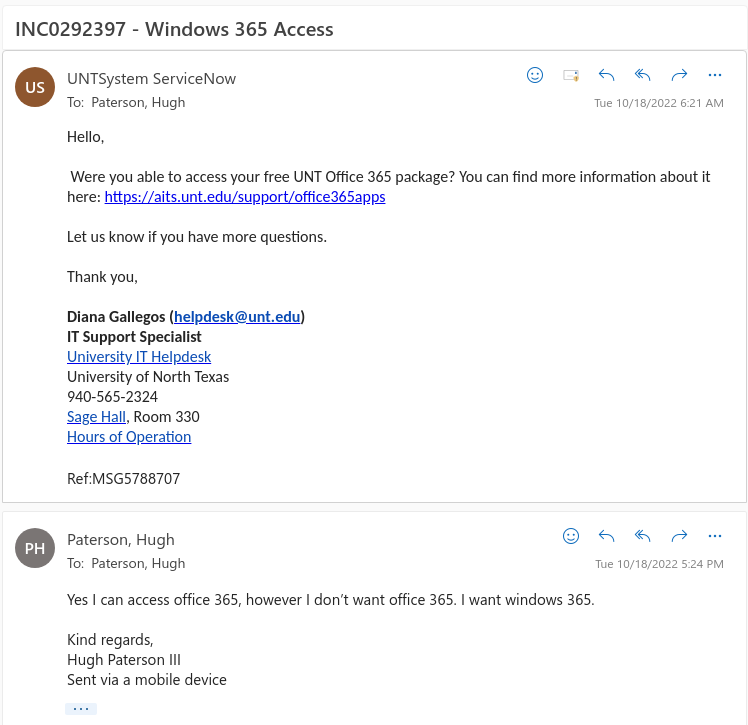React with emoji to Hugh Paterson's message

pyautogui.click(x=571, y=536)
